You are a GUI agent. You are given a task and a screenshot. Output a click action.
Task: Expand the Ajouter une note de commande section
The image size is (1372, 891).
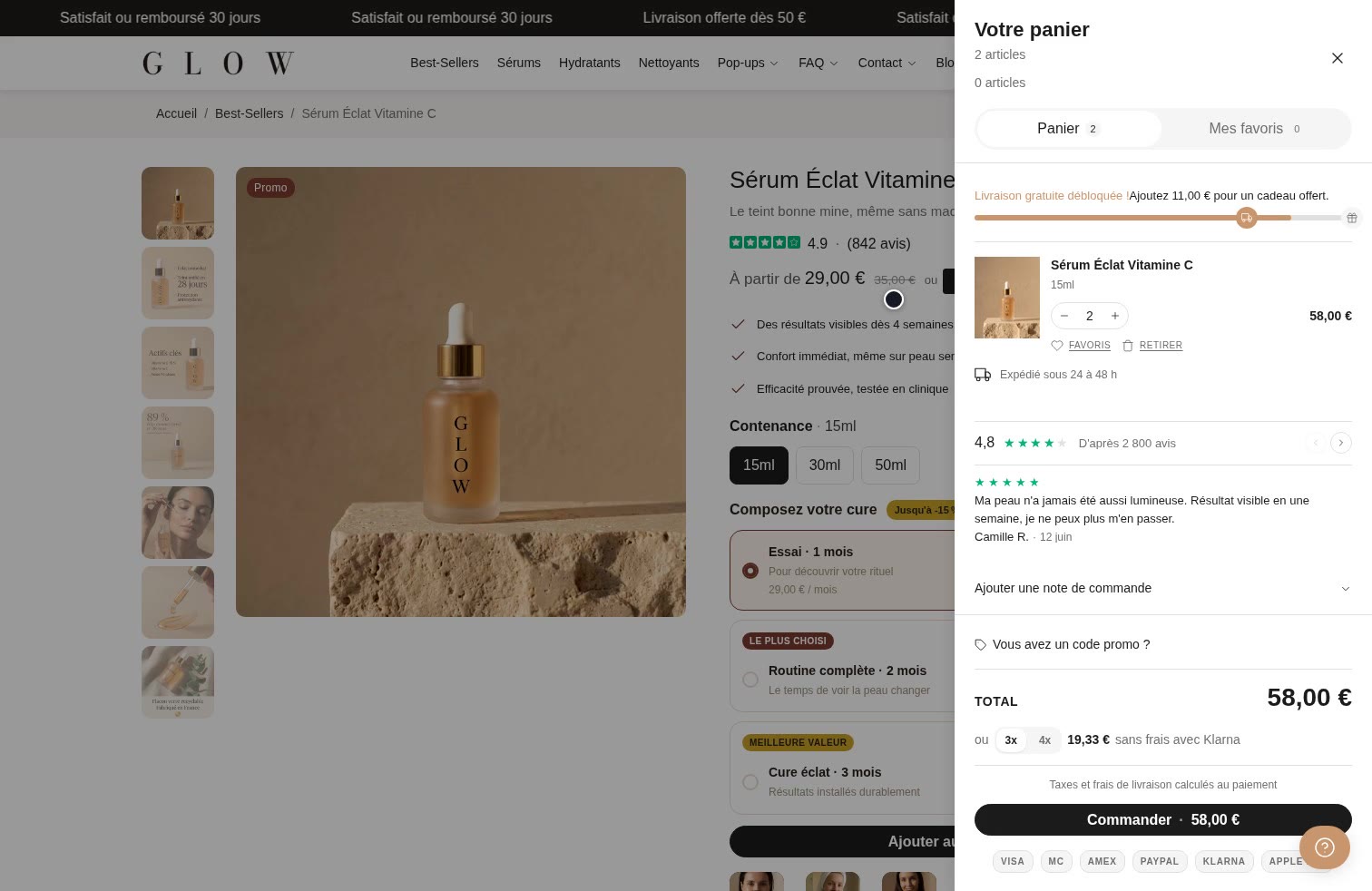(1162, 588)
